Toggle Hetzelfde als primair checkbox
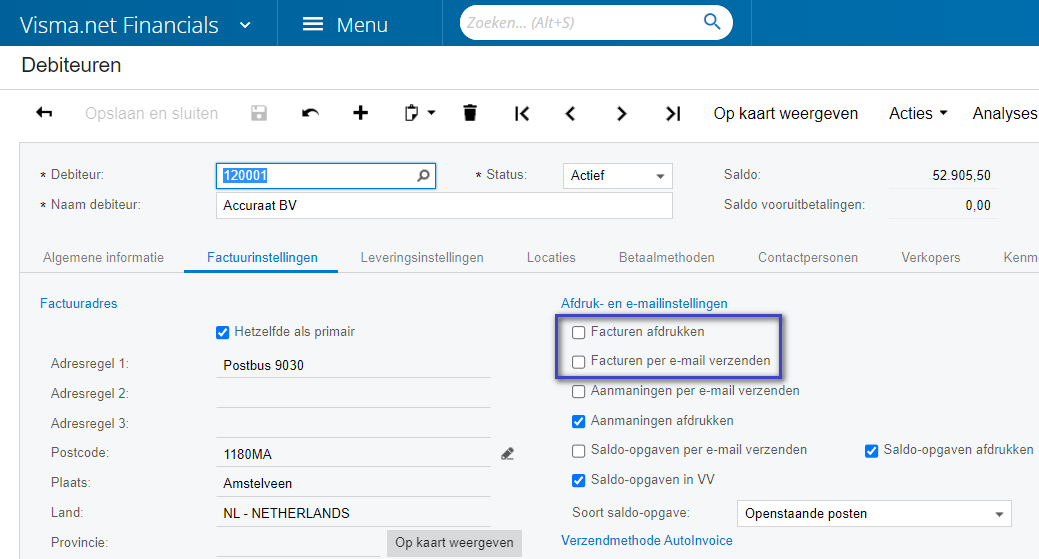 [x=223, y=332]
